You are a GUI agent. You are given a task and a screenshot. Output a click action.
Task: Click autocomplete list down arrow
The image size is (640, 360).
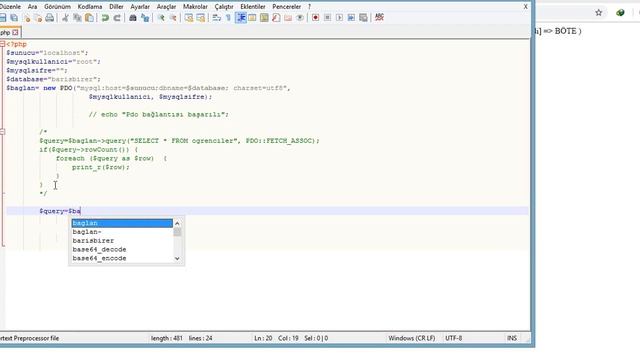point(177,258)
